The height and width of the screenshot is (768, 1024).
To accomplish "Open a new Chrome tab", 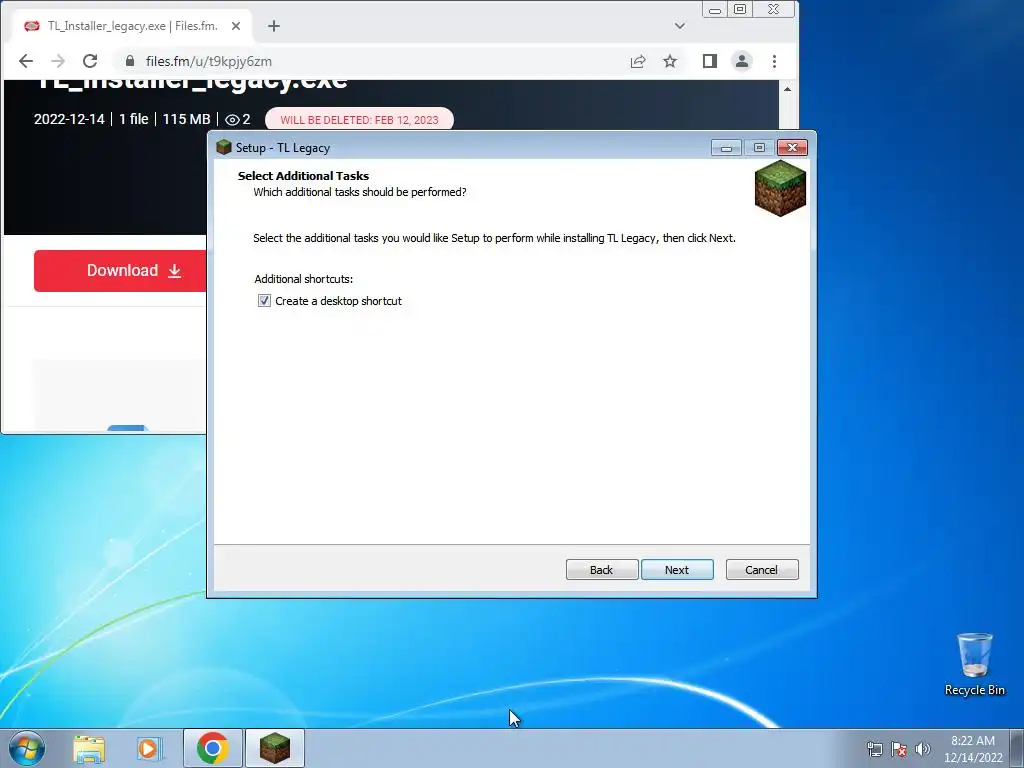I will pyautogui.click(x=274, y=26).
